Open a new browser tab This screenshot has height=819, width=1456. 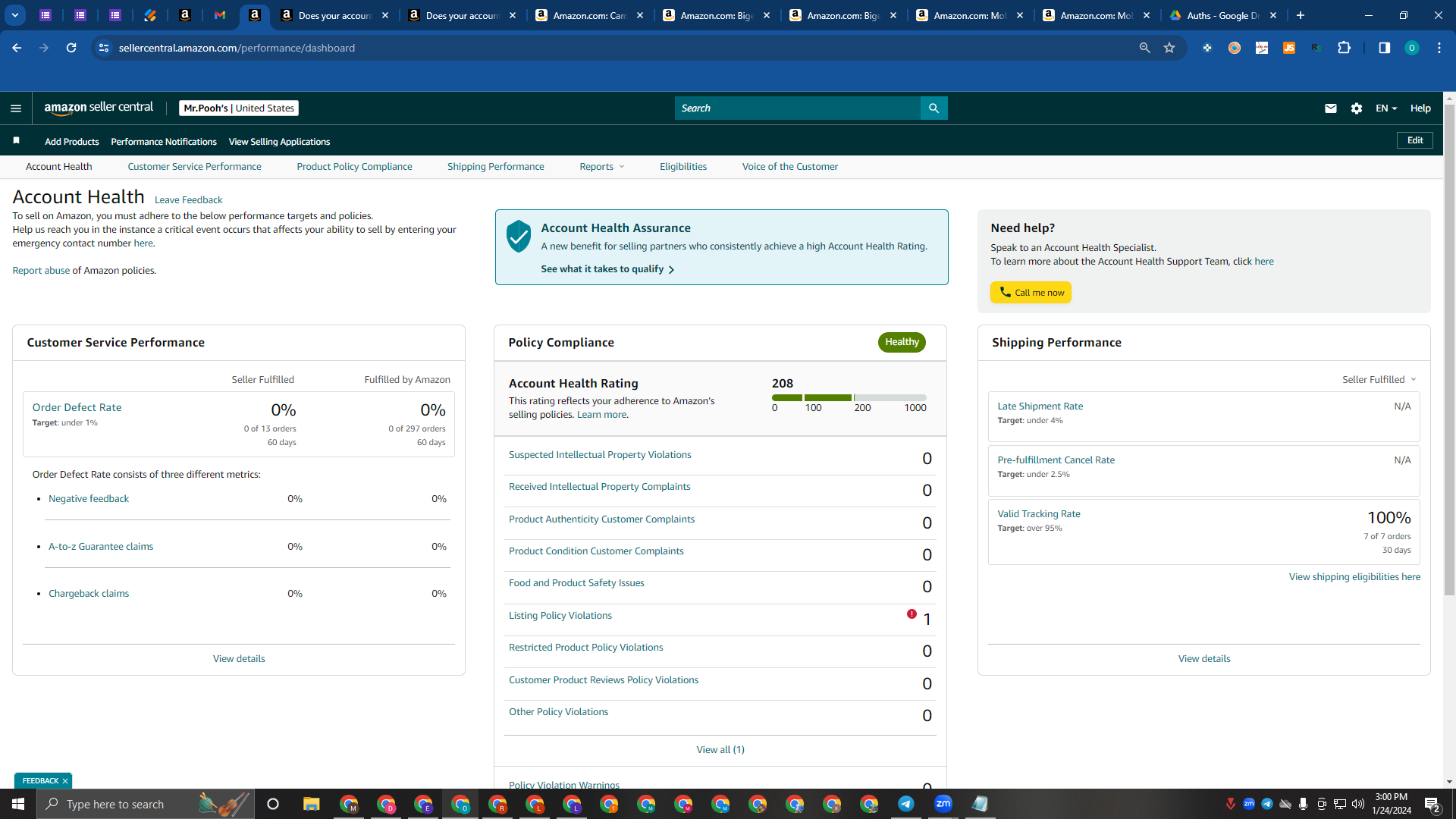tap(1301, 15)
